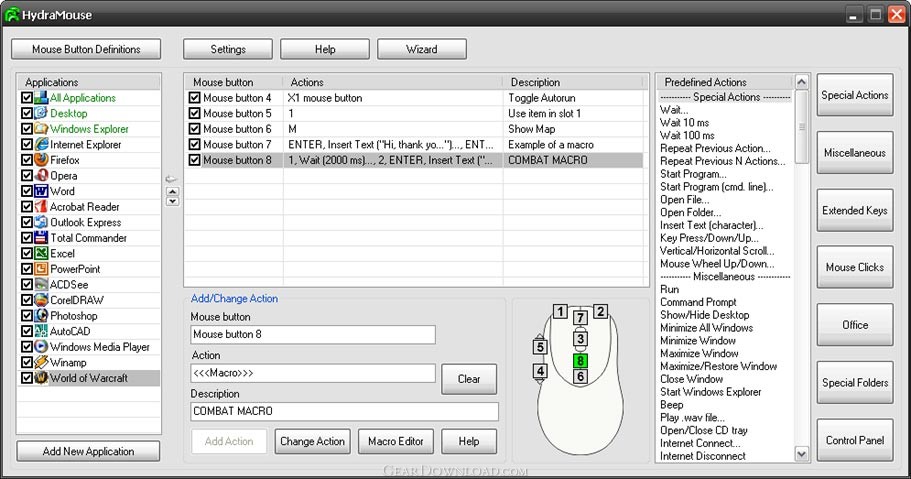Click the Photoshop icon in Applications
Viewport: 911px width, 479px height.
(x=41, y=316)
